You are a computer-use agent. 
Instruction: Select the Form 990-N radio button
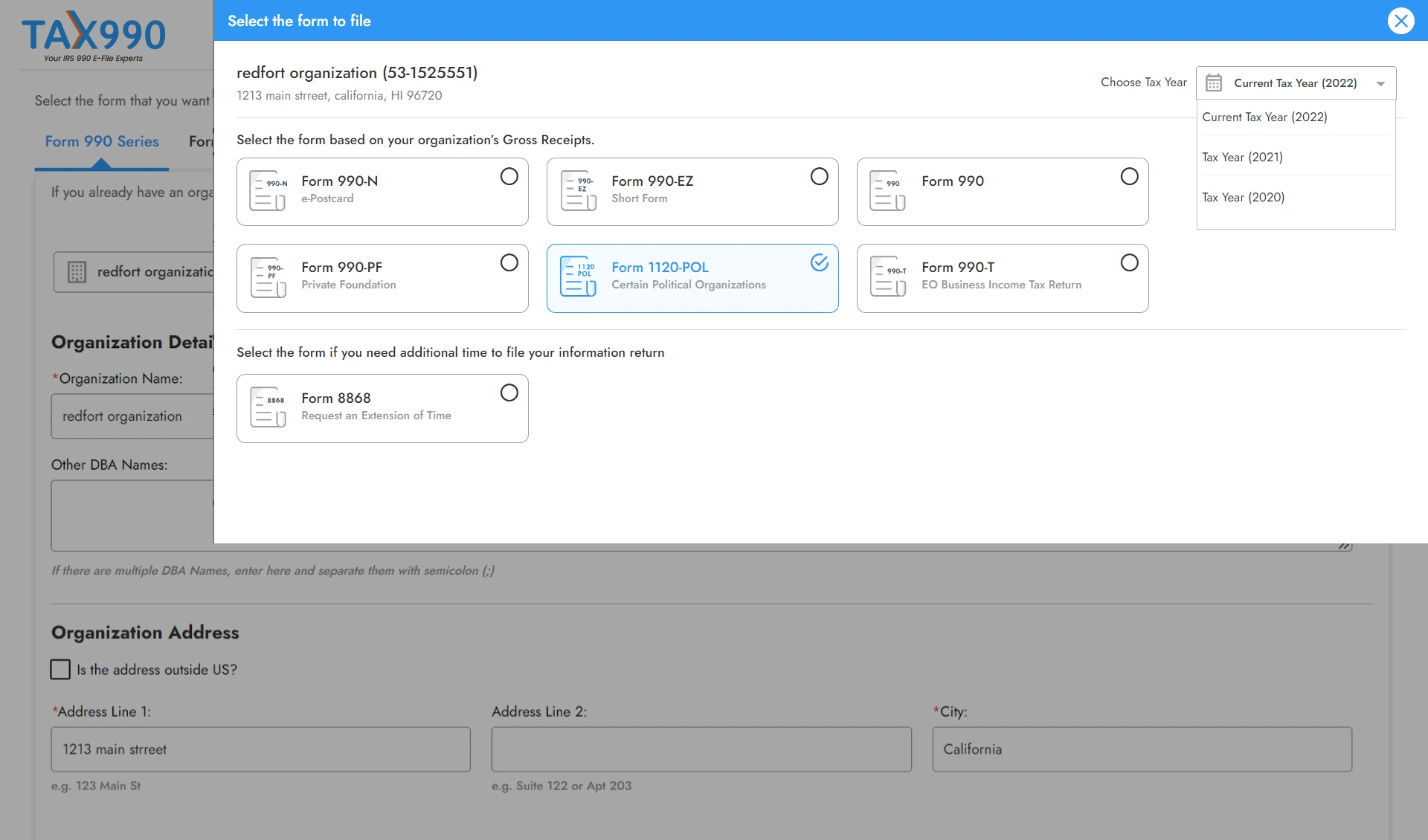(509, 176)
